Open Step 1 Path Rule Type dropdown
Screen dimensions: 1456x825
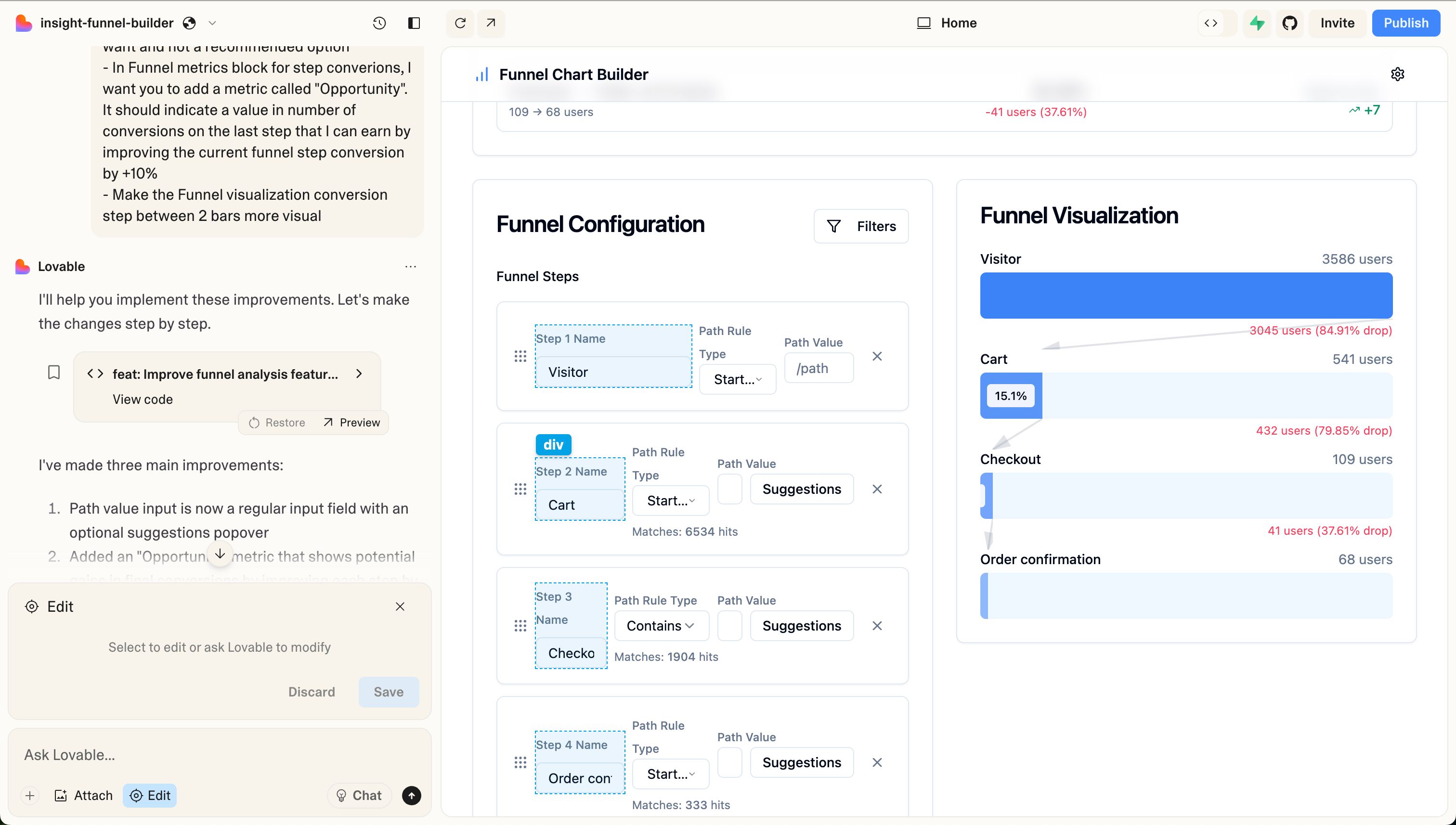coord(737,379)
